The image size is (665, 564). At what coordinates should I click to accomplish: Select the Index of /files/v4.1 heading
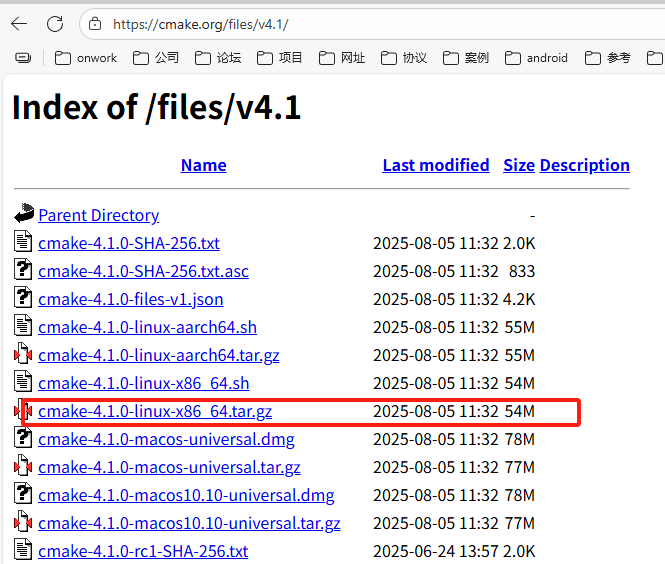pos(156,108)
